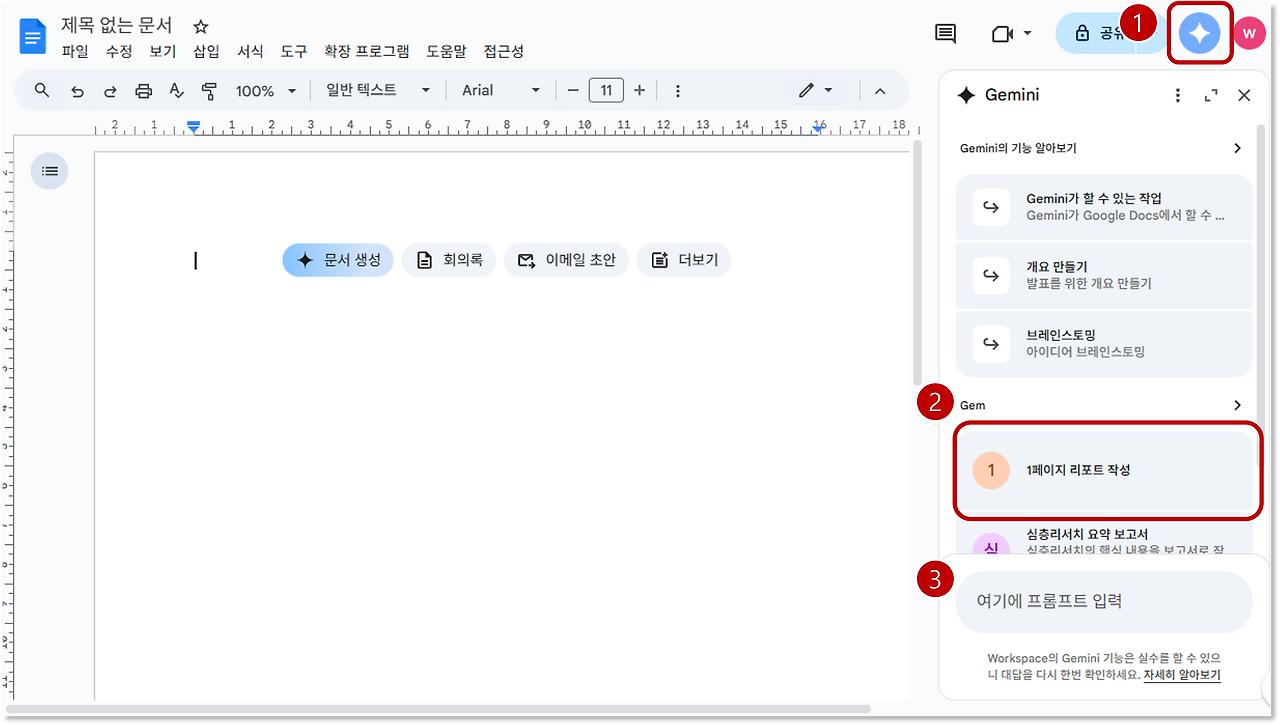Click the 더보기 chip

tap(684, 260)
